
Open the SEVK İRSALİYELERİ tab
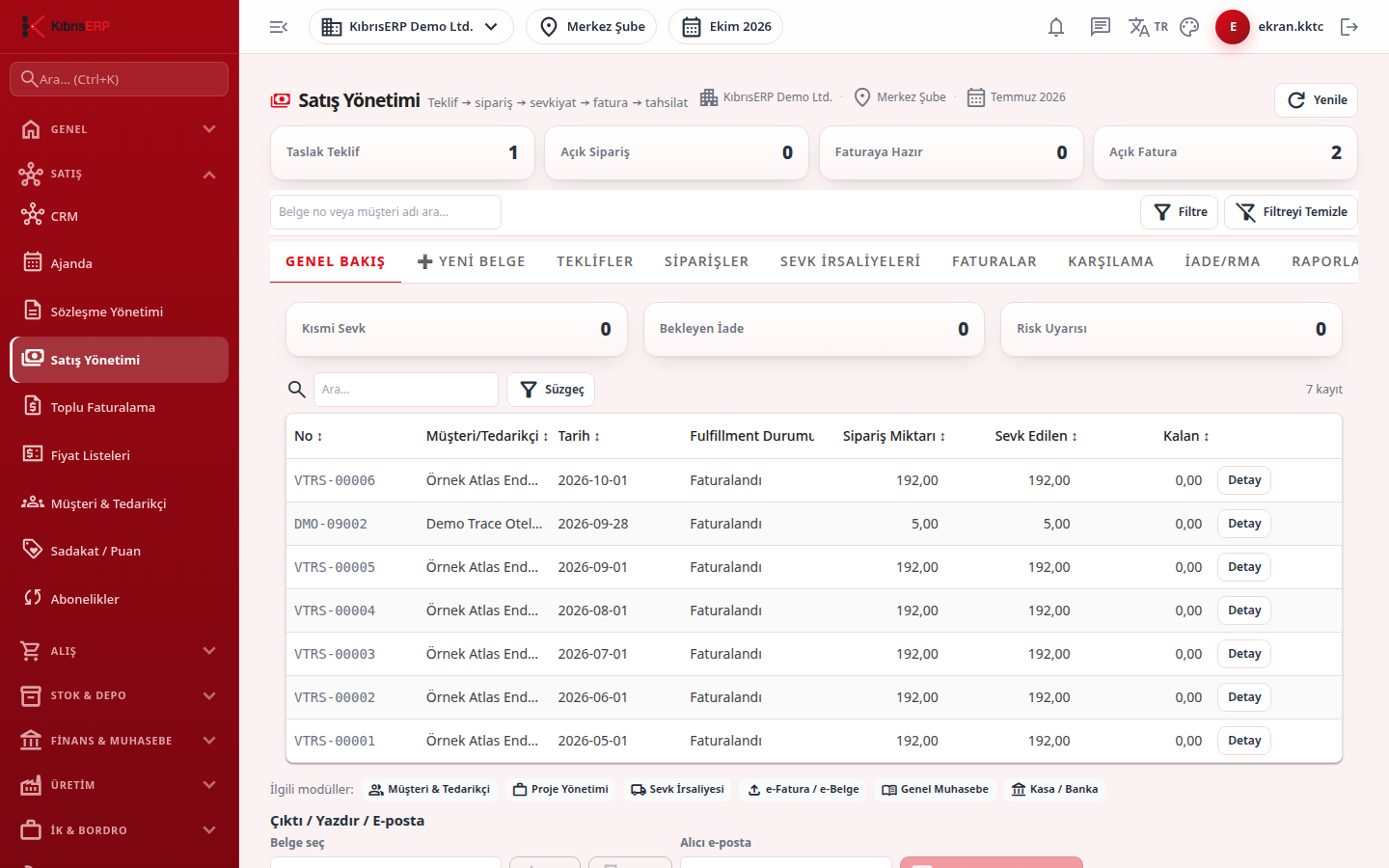click(x=851, y=261)
